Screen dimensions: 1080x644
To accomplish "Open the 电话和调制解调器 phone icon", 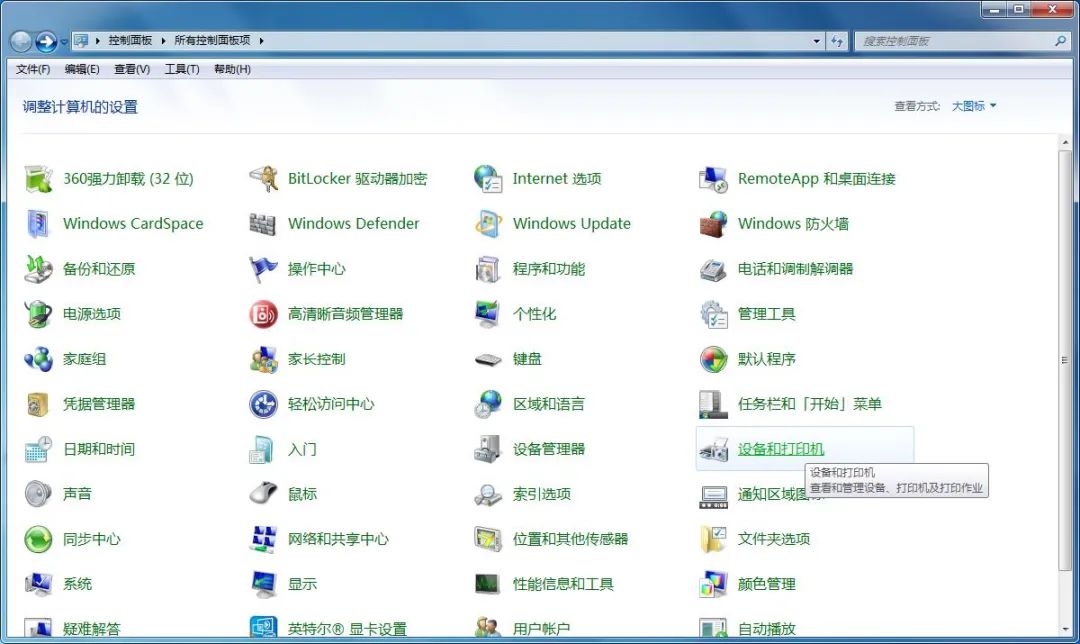I will click(x=713, y=269).
